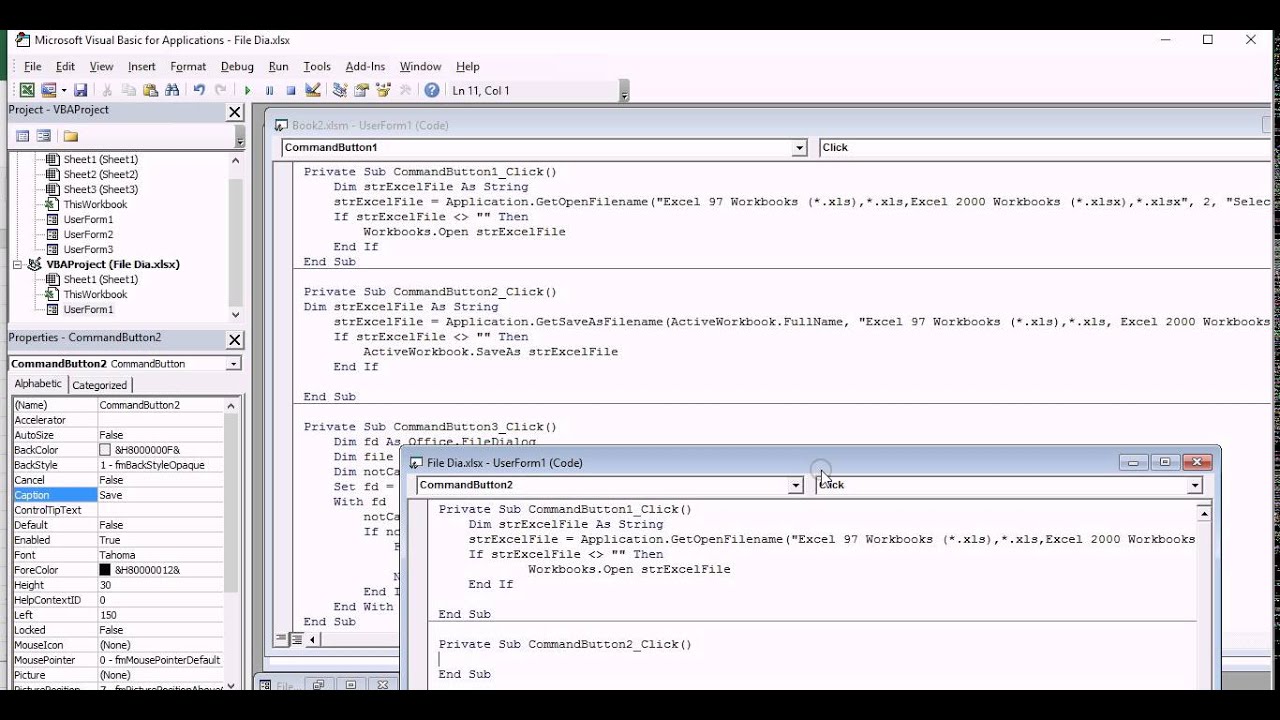
Task: Open the Tools menu
Action: 317,66
